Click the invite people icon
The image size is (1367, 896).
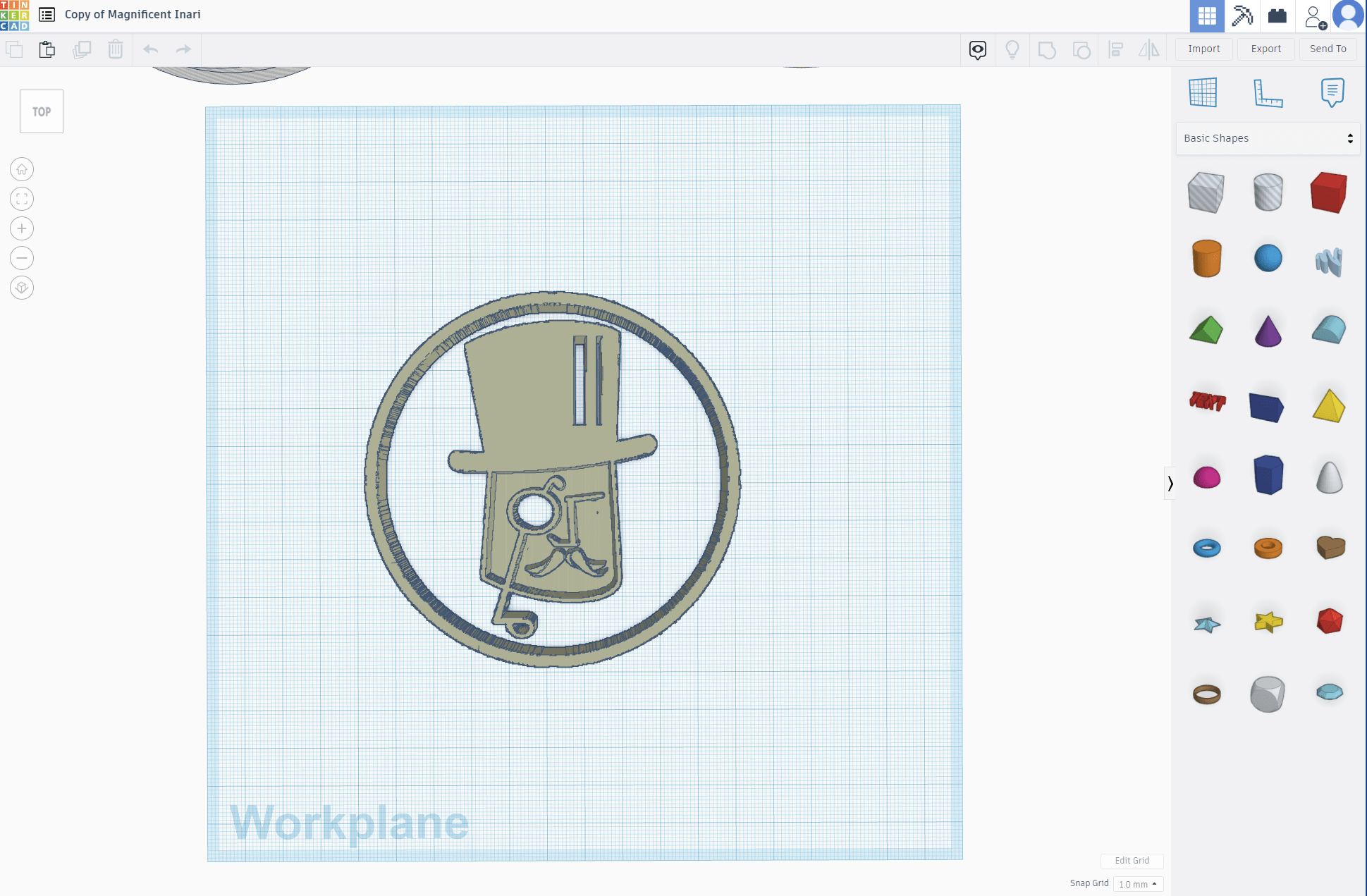[1314, 16]
